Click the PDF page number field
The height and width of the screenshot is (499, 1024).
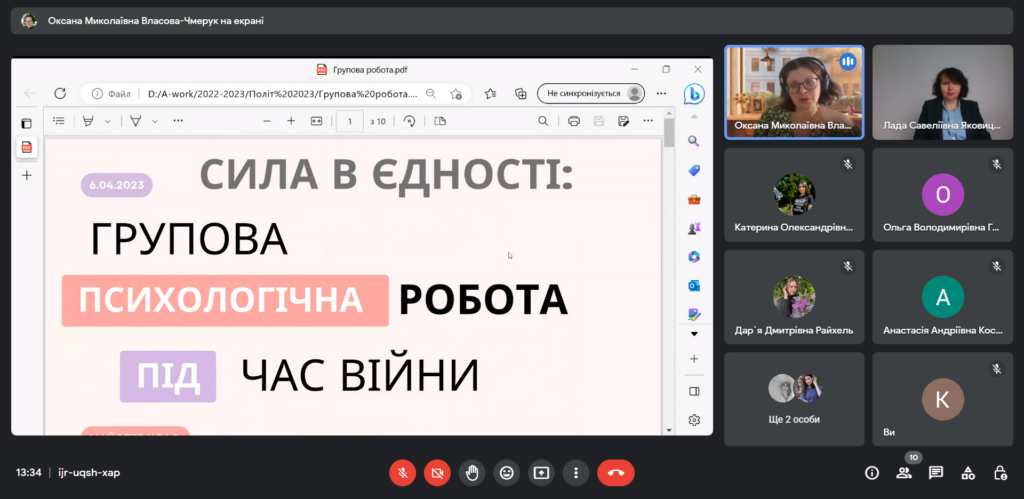350,121
